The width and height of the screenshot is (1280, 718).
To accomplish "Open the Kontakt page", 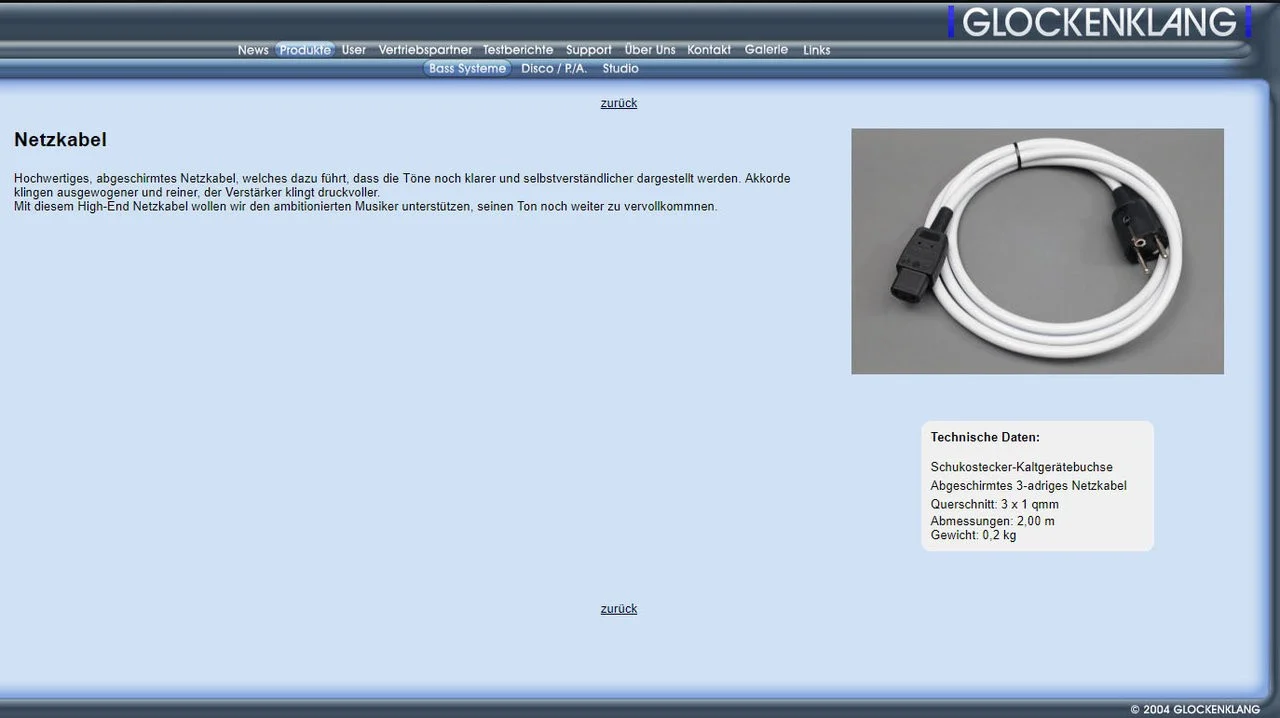I will click(709, 49).
